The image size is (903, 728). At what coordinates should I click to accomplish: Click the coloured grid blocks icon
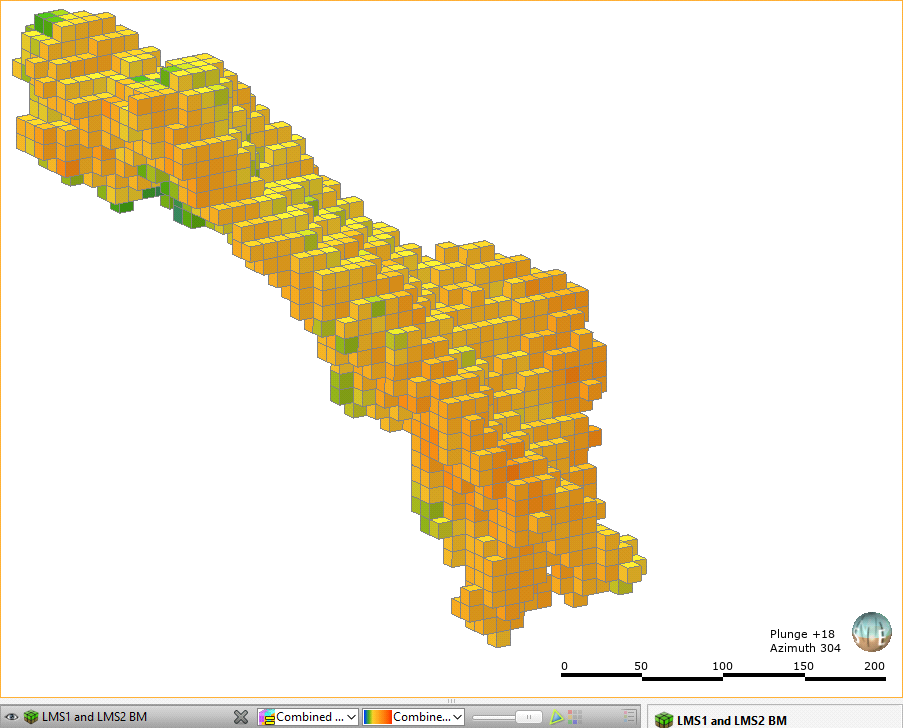pyautogui.click(x=575, y=717)
